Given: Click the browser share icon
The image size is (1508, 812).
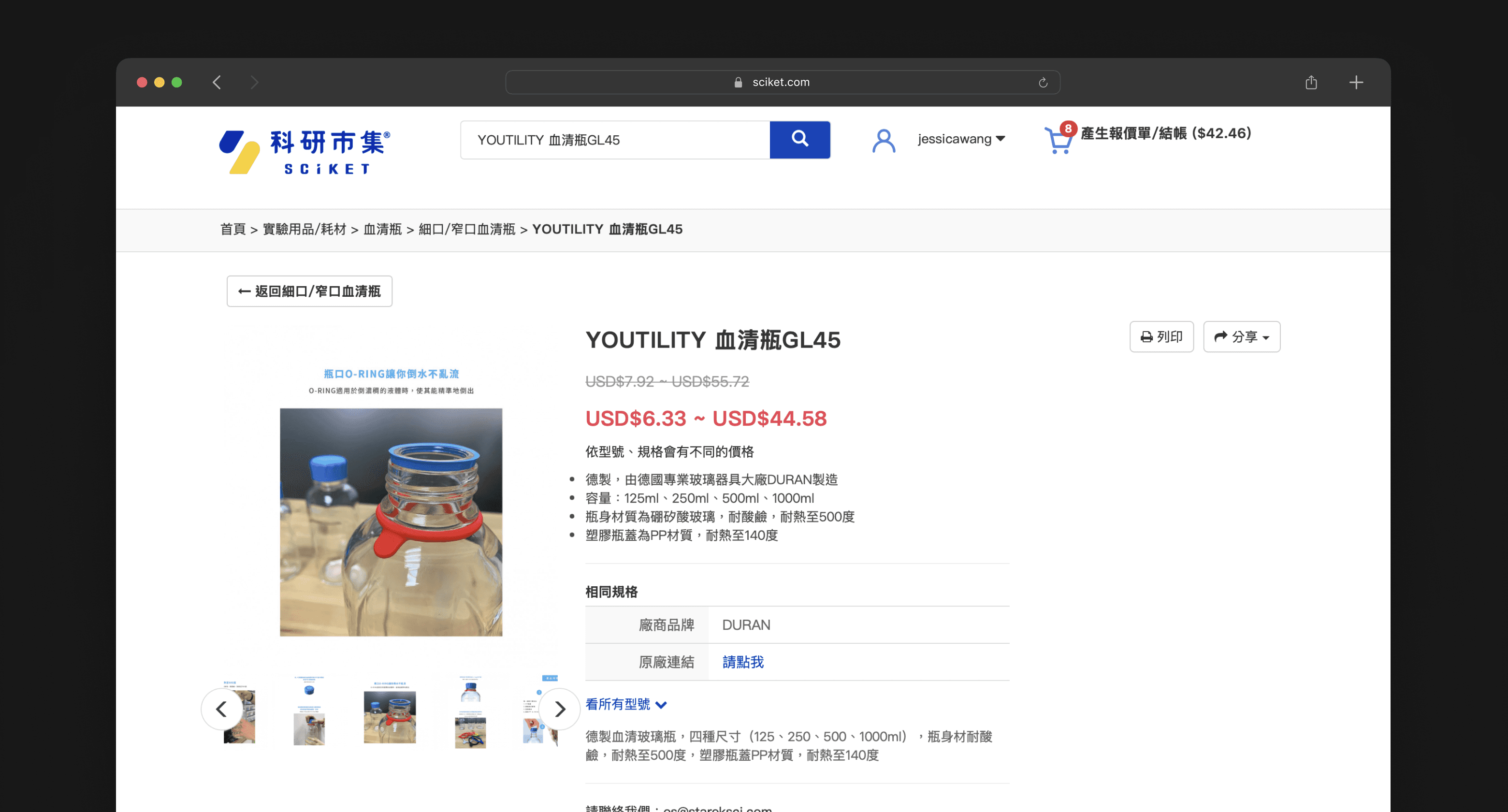Looking at the screenshot, I should click(1311, 83).
